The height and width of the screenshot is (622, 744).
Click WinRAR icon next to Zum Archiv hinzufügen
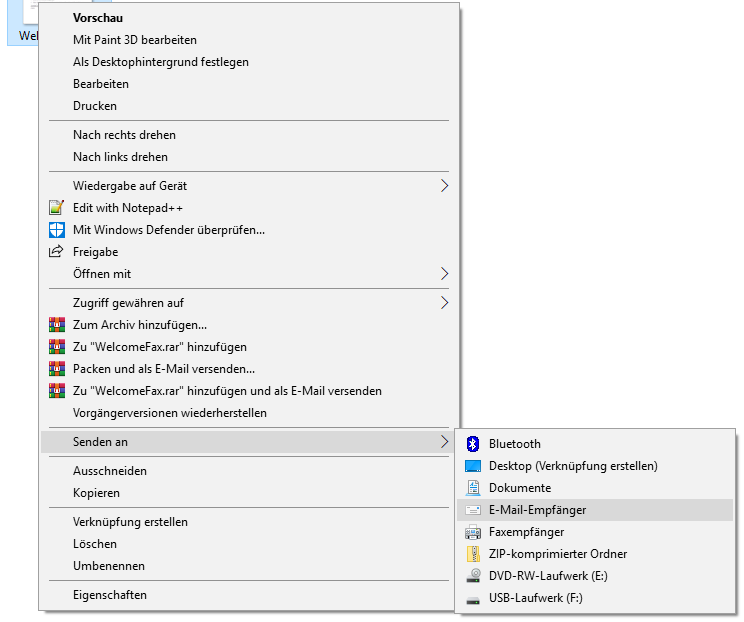tap(56, 325)
